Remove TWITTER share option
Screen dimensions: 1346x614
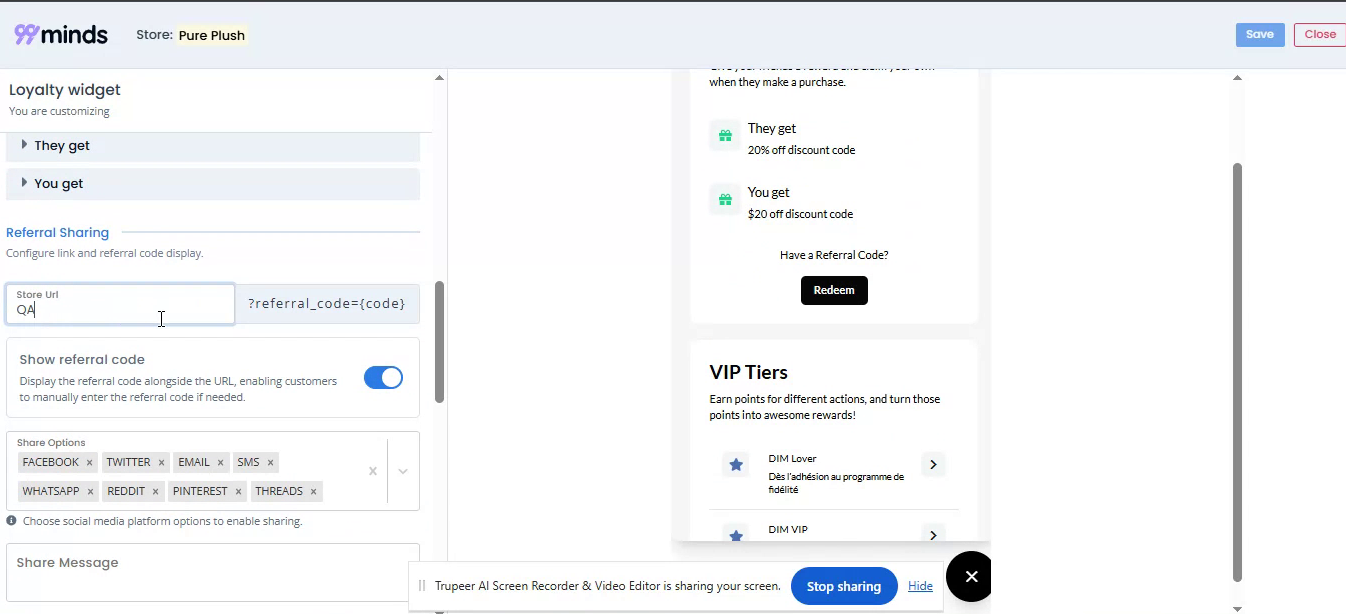point(161,463)
